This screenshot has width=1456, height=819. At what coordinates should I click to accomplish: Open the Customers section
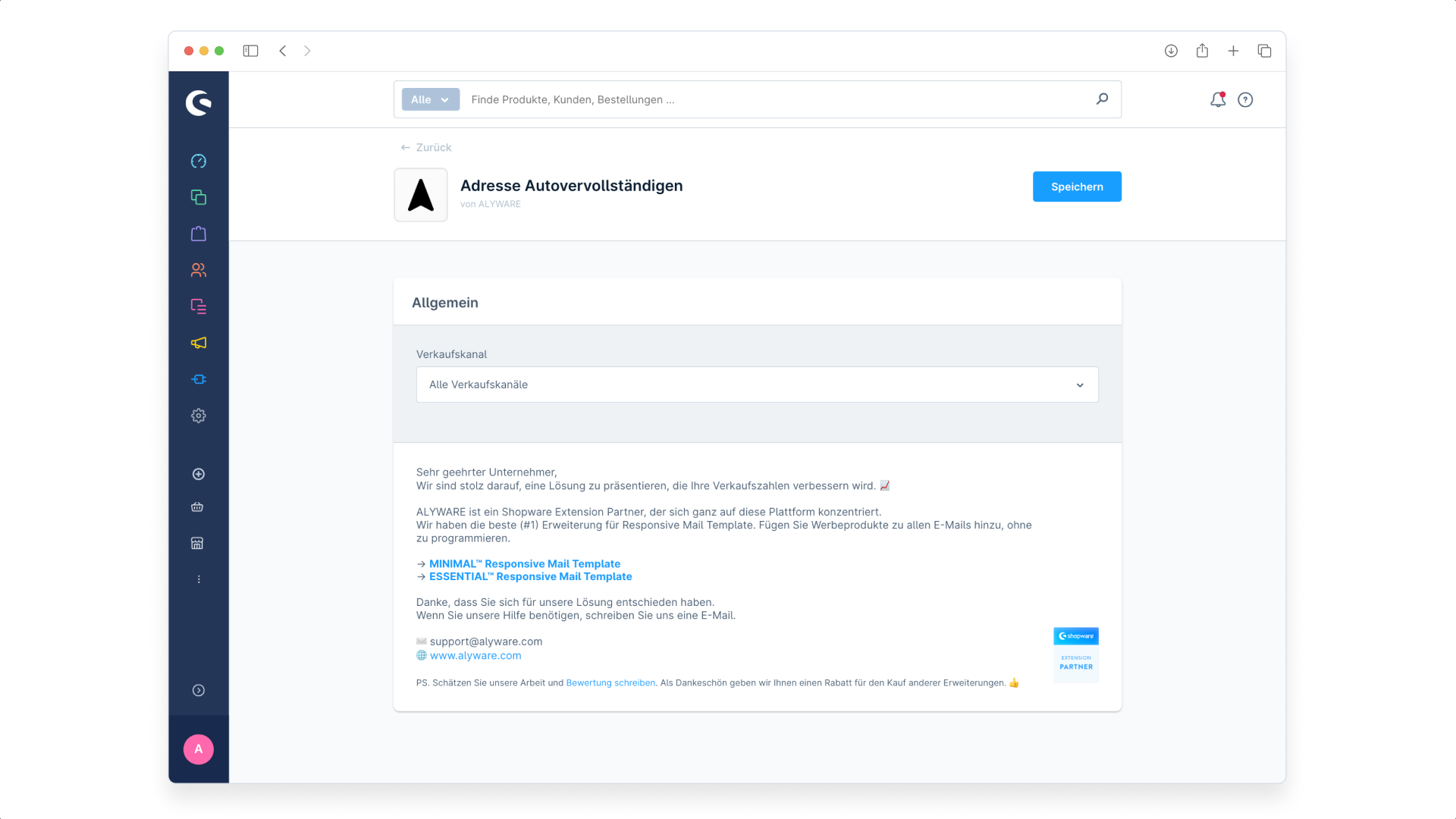(198, 270)
